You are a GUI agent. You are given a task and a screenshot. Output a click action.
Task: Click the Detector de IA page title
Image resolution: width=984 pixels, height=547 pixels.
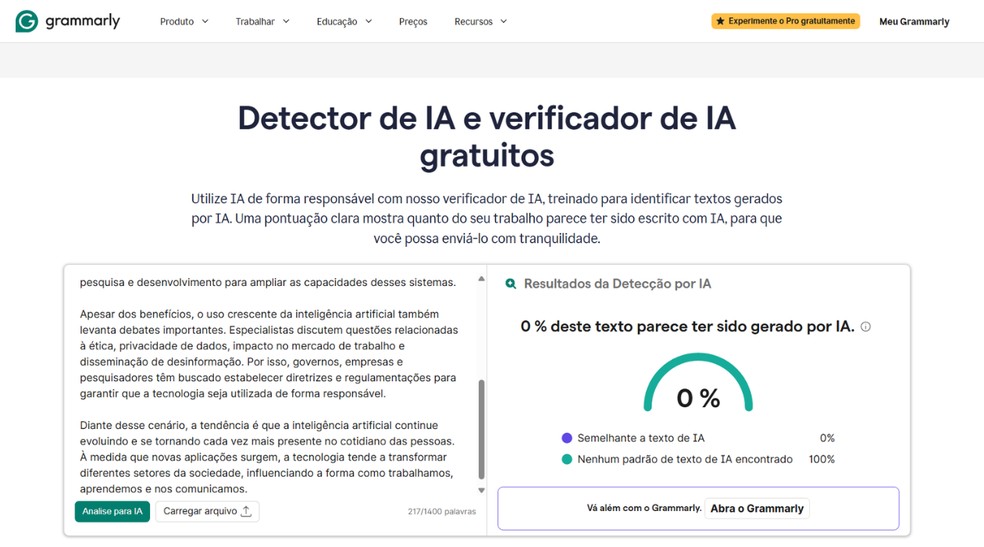click(487, 136)
